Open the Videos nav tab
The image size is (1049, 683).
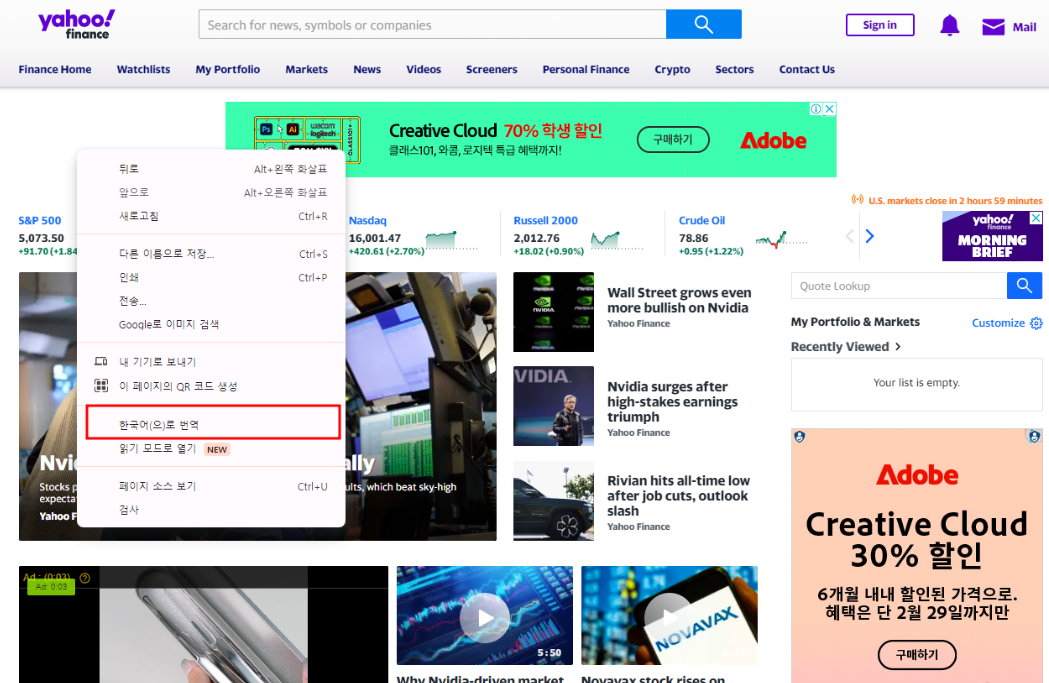(x=423, y=69)
